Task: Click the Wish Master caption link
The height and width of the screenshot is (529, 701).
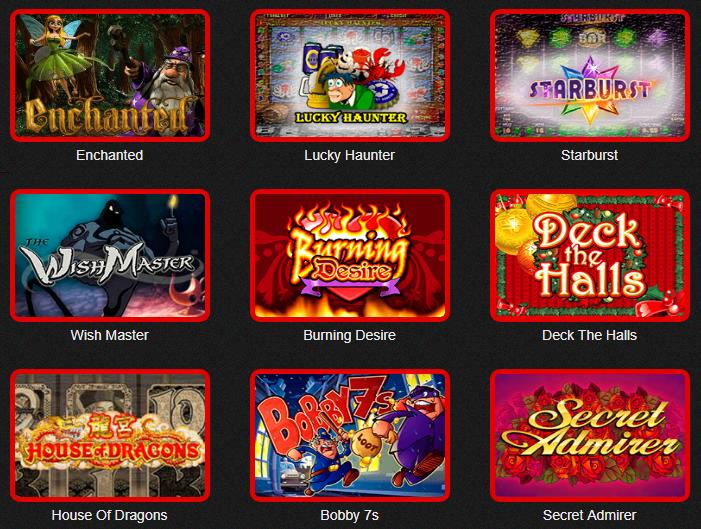Action: 110,335
